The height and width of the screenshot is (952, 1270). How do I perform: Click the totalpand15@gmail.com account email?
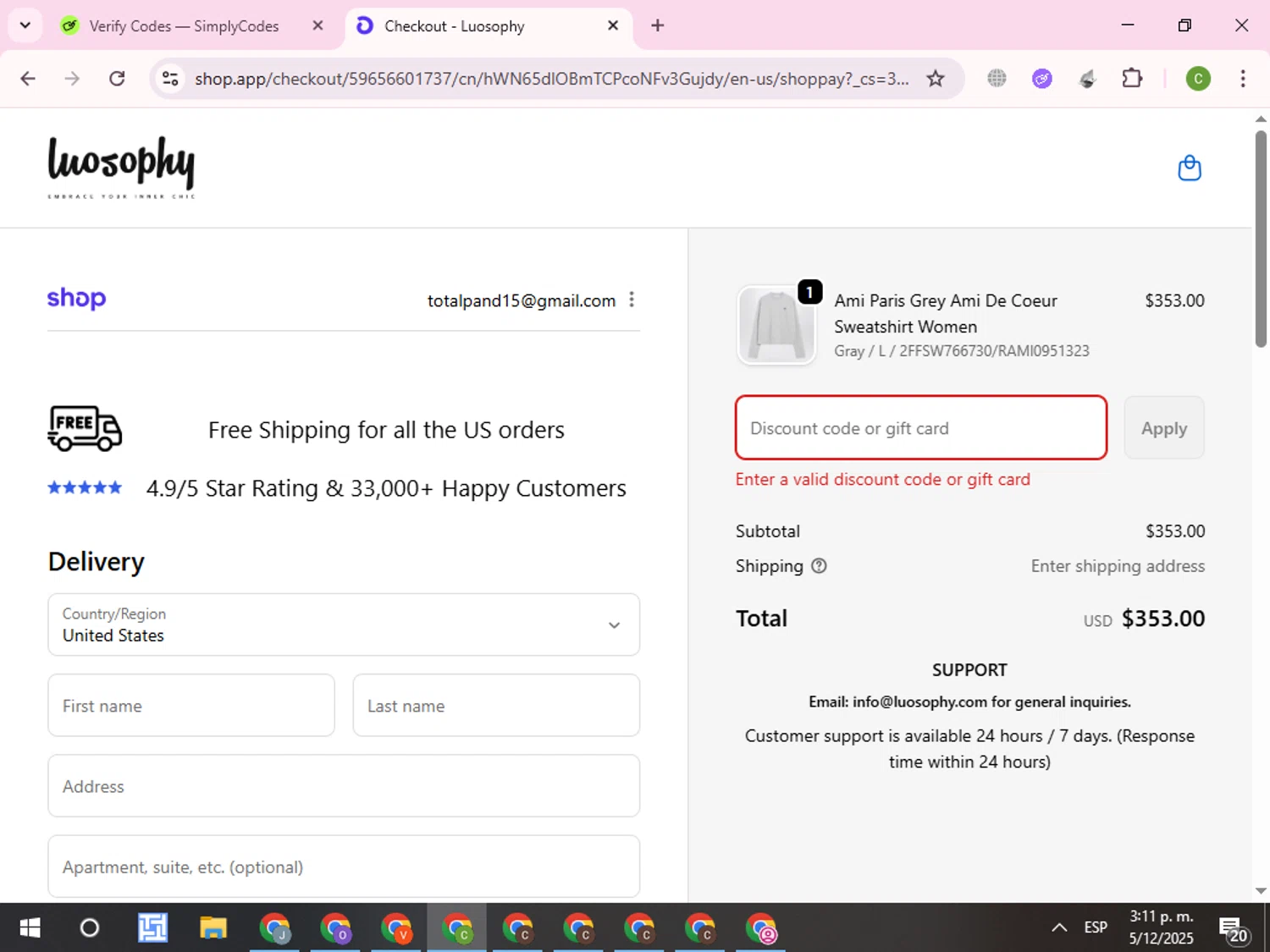point(522,300)
